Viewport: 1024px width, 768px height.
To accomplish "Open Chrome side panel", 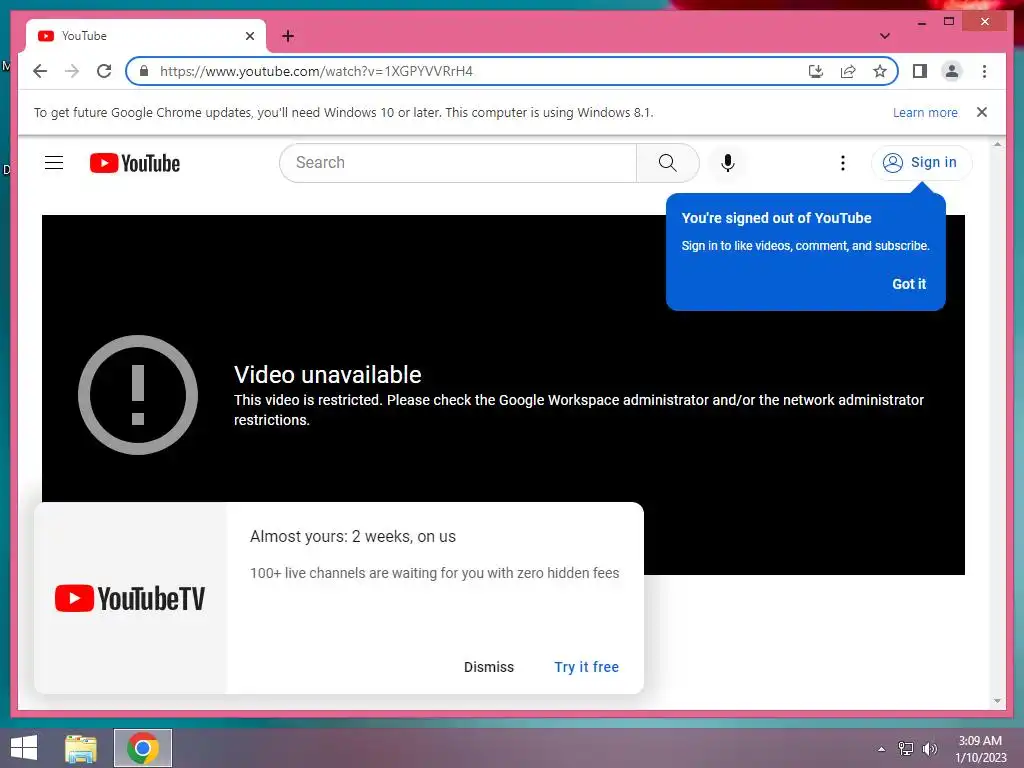I will pos(920,71).
